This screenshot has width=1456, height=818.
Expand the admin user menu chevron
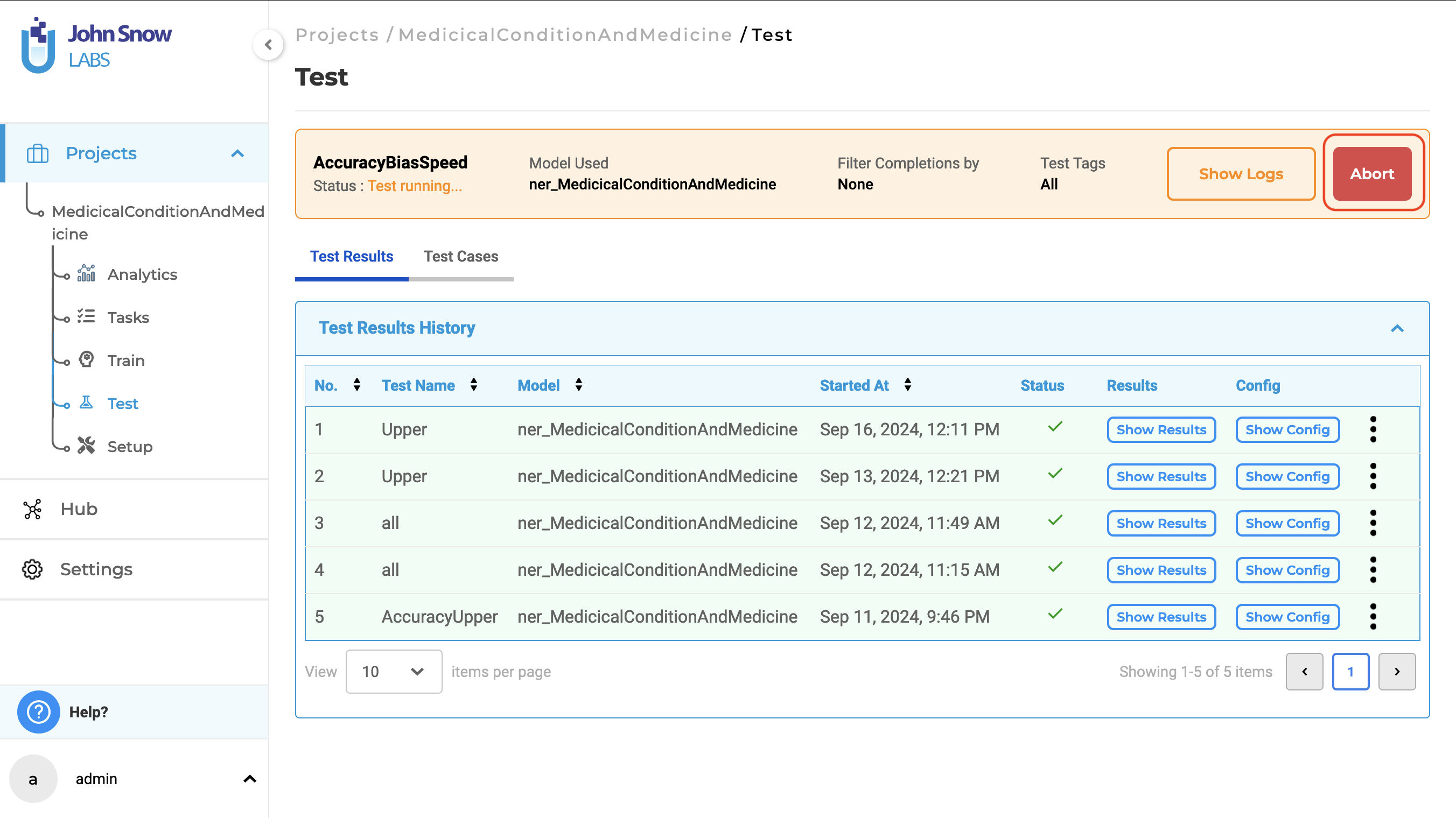[250, 779]
